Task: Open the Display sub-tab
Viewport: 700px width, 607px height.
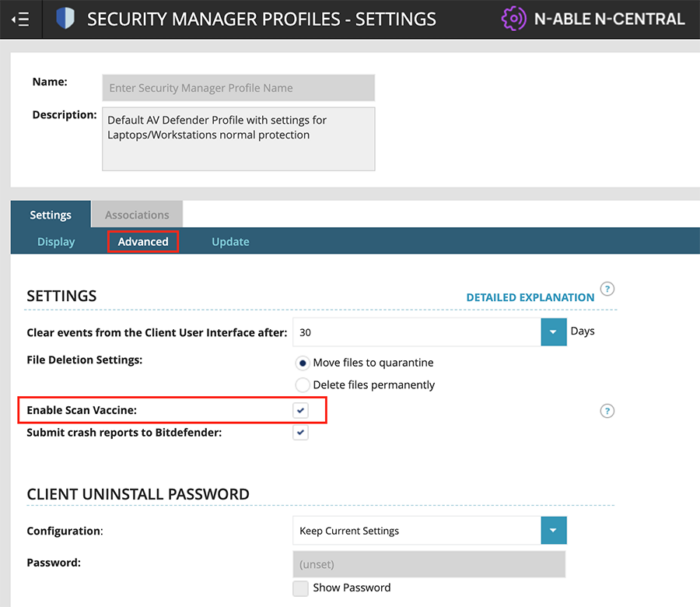Action: (x=56, y=242)
